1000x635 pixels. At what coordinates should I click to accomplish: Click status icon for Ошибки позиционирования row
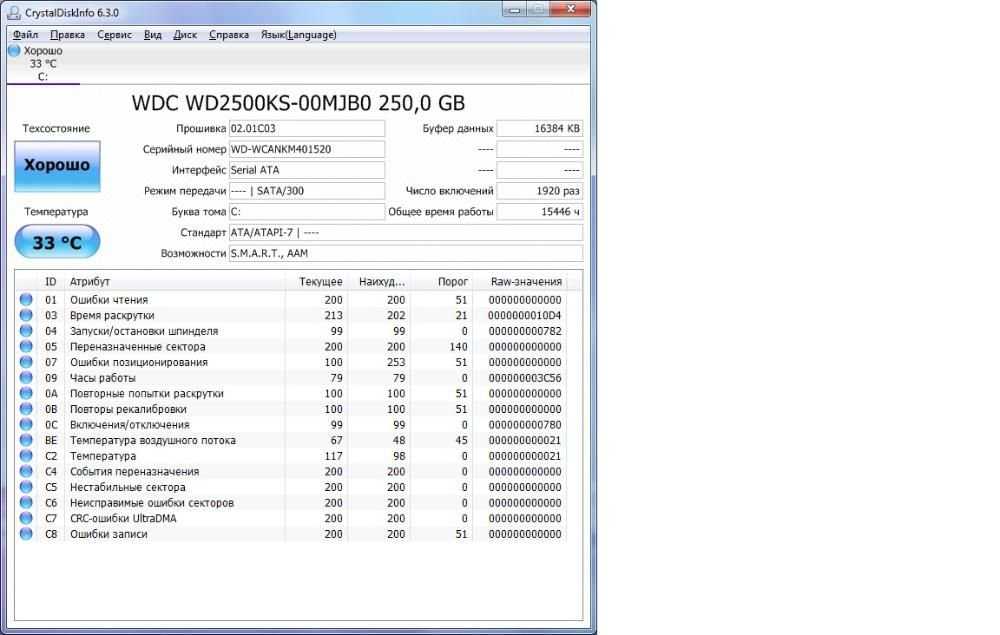(26, 361)
